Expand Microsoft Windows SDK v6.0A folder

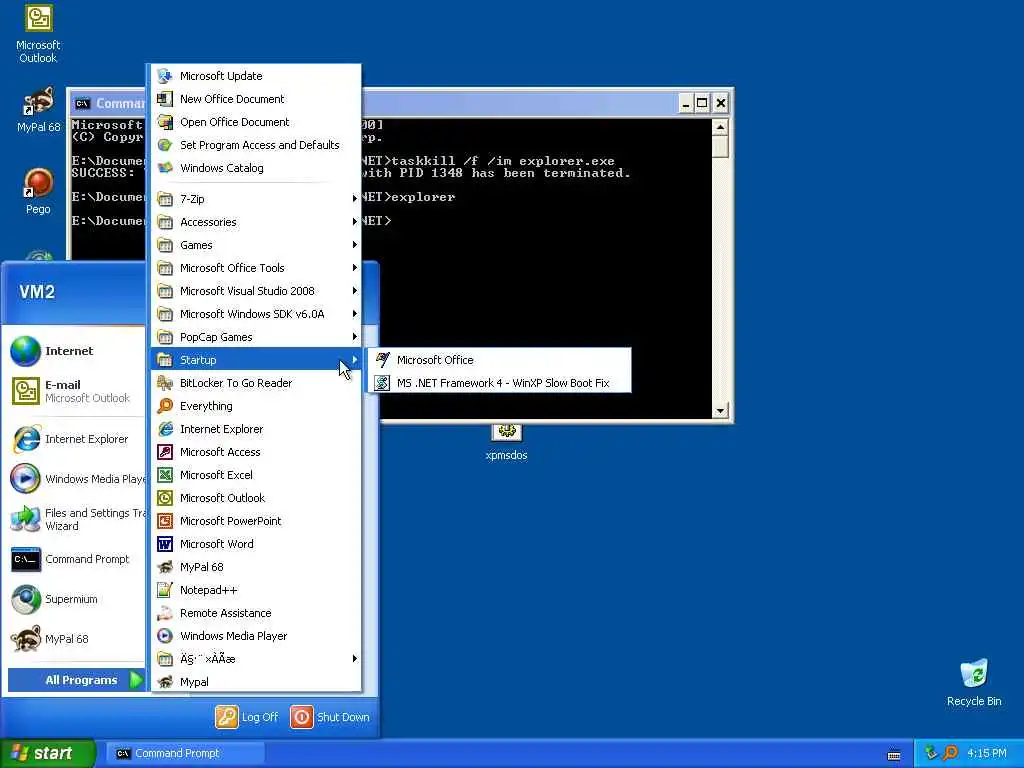coord(256,314)
